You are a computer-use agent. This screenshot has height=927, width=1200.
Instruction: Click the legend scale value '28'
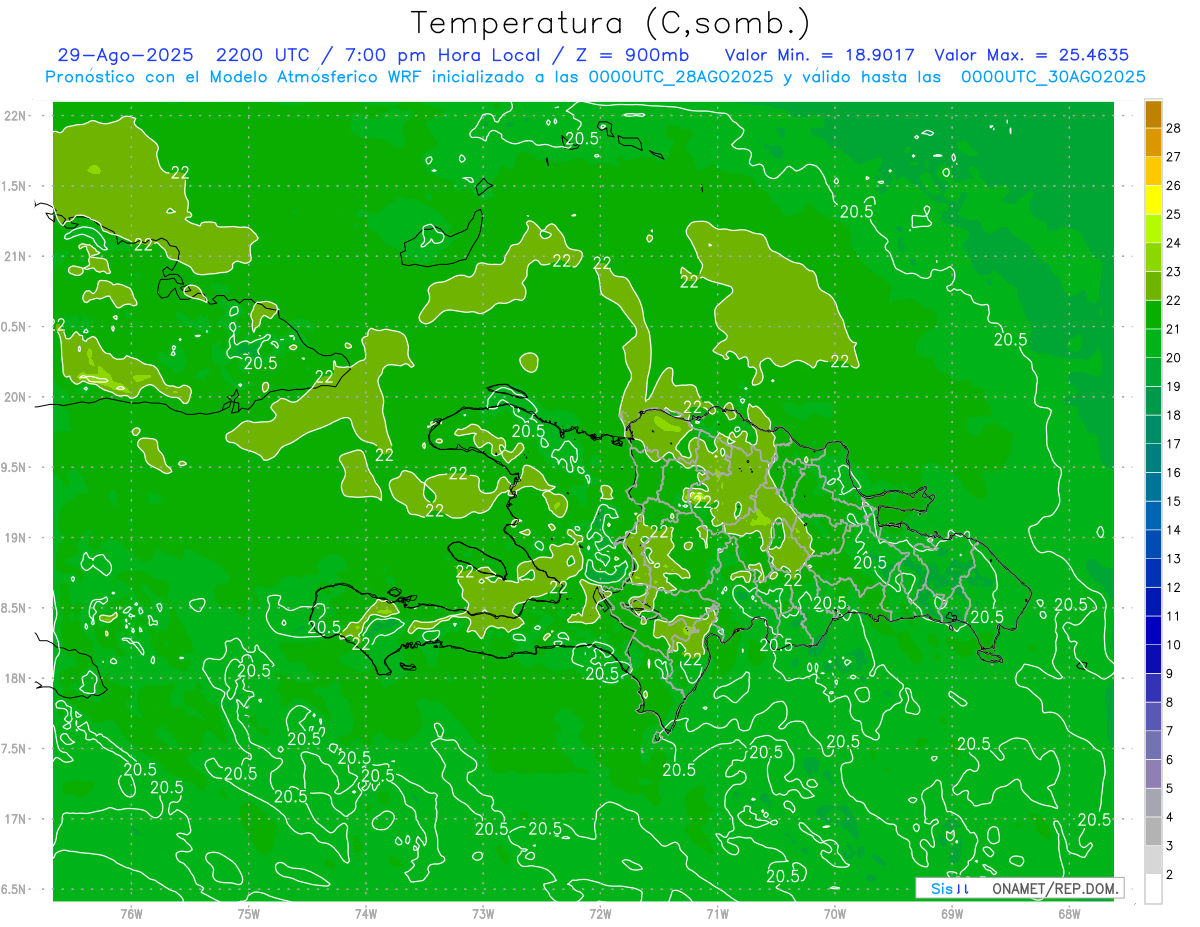(1174, 128)
